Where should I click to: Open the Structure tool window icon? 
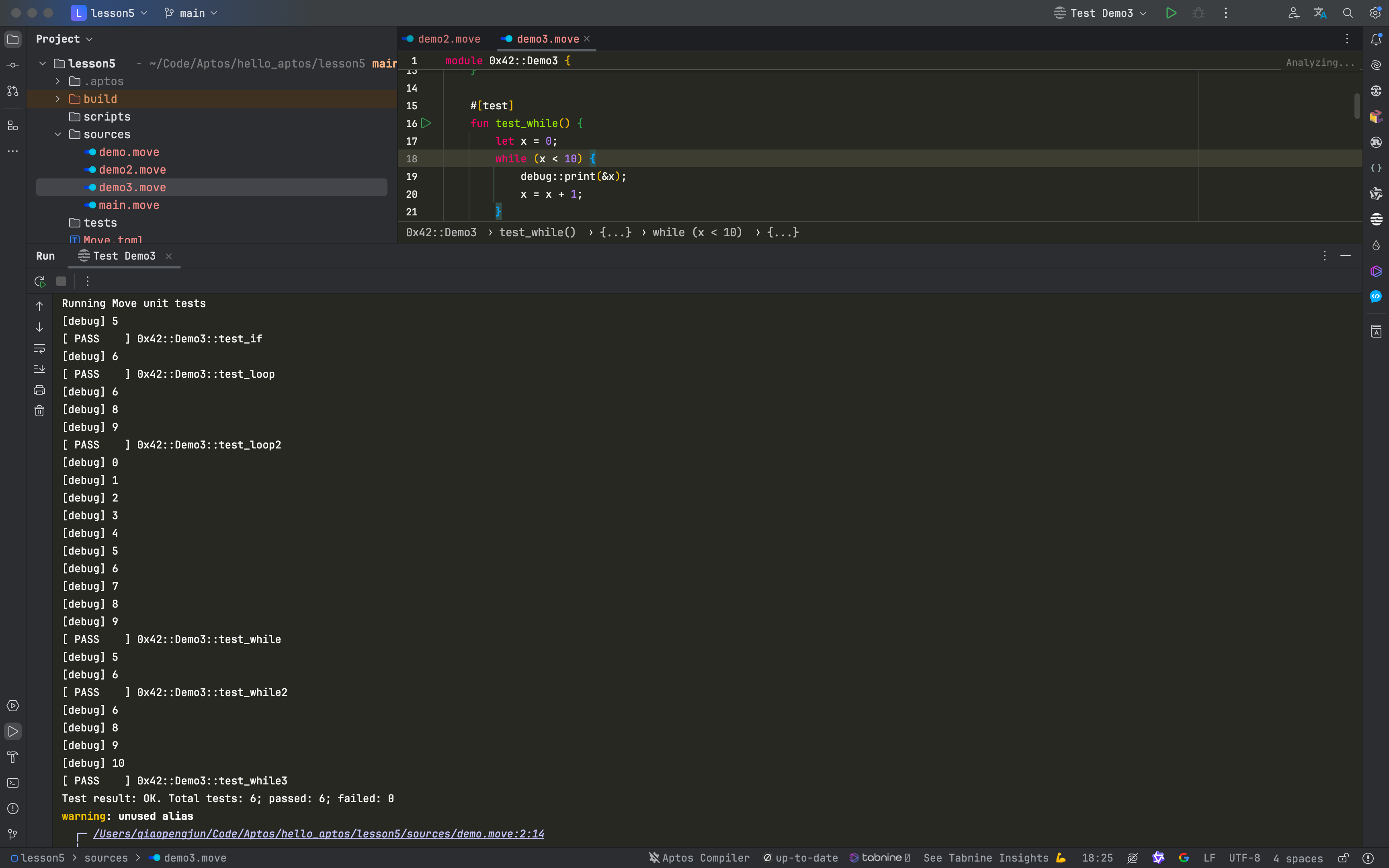pyautogui.click(x=12, y=125)
